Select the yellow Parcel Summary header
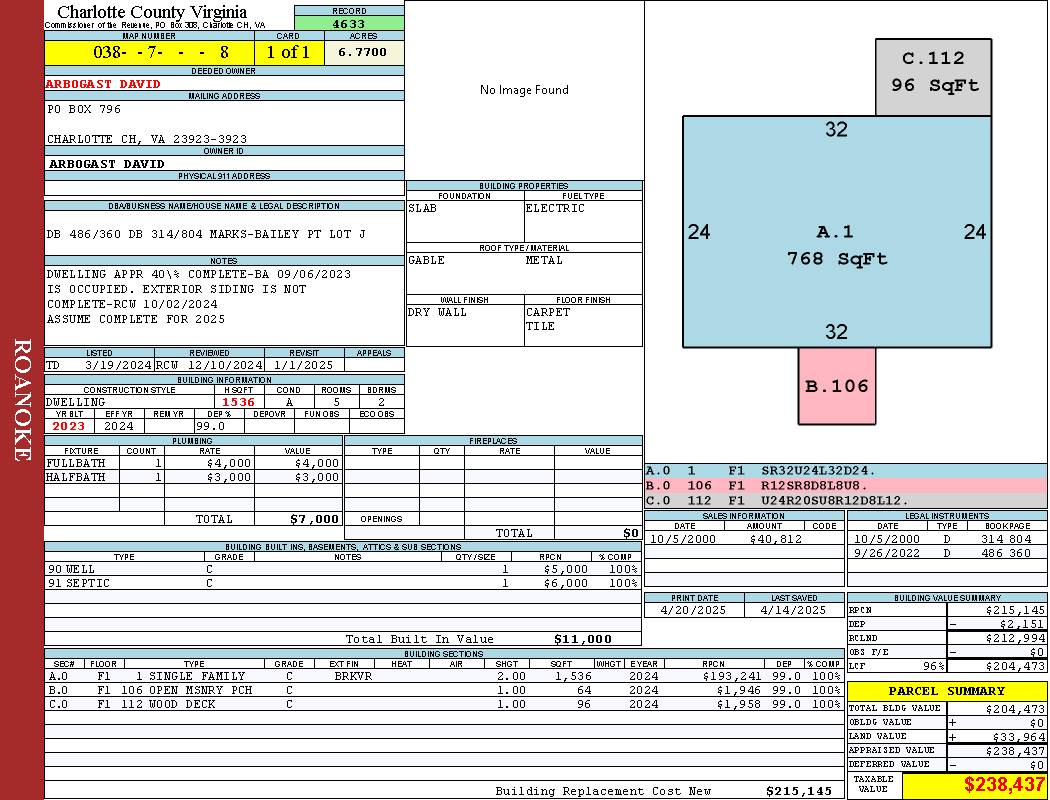The image size is (1050, 800). pyautogui.click(x=946, y=691)
